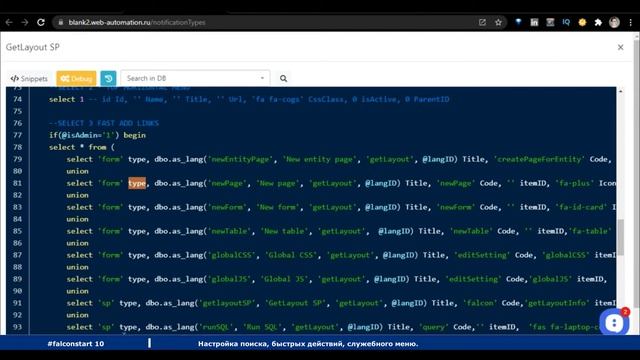Image resolution: width=640 pixels, height=360 pixels.
Task: Reload the current browser page
Action: (x=41, y=22)
